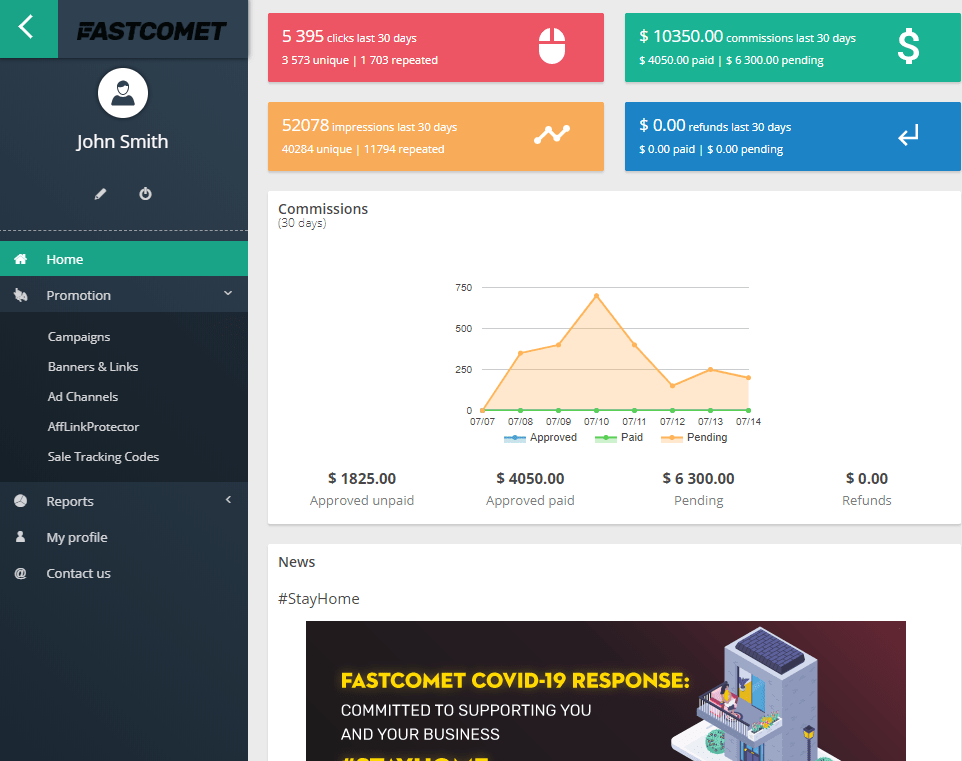Click the power icon to log out
Viewport: 962px width, 761px height.
click(x=145, y=193)
